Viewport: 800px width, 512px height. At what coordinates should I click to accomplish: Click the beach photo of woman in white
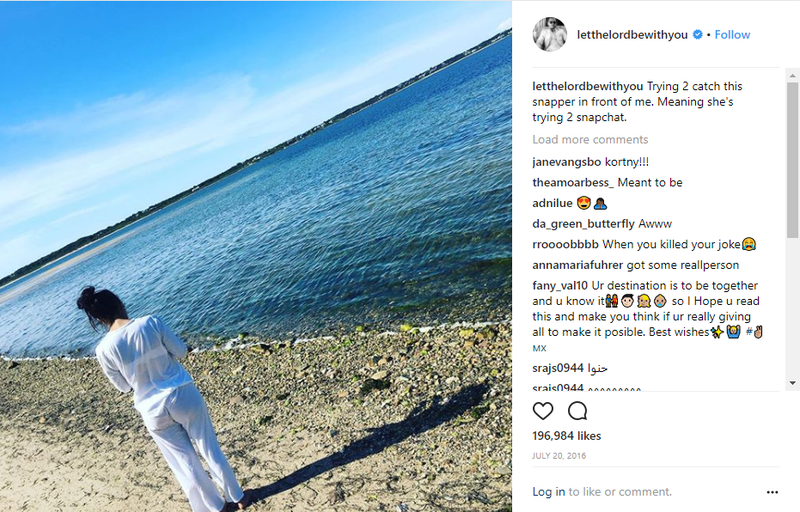coord(256,256)
